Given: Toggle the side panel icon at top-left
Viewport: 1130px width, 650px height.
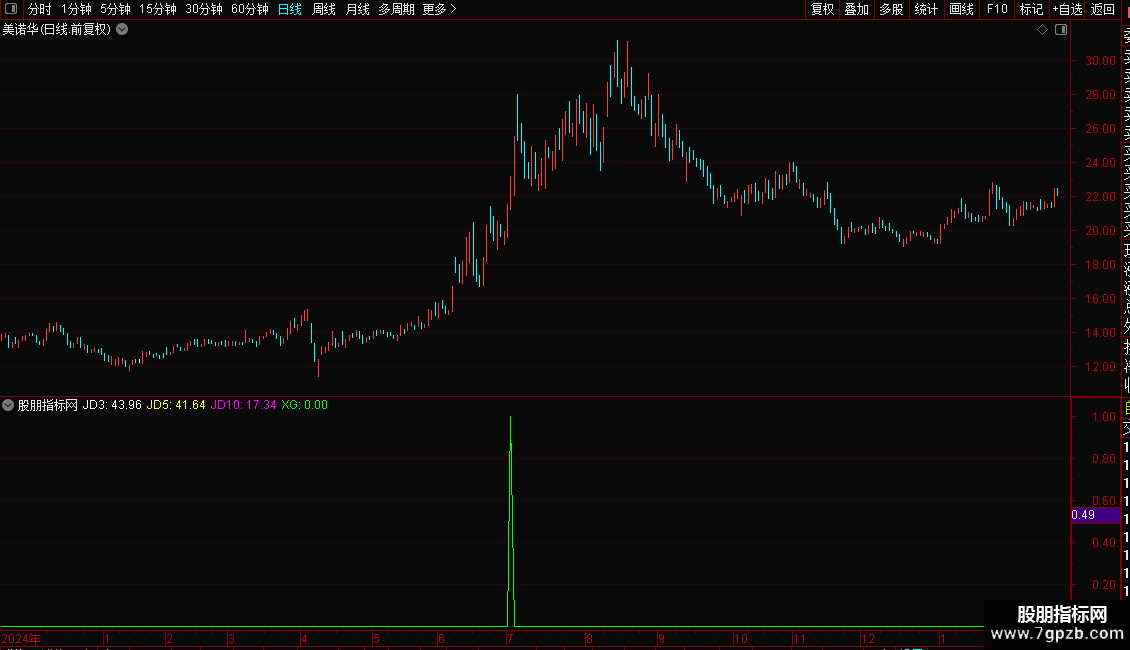Looking at the screenshot, I should (x=12, y=9).
